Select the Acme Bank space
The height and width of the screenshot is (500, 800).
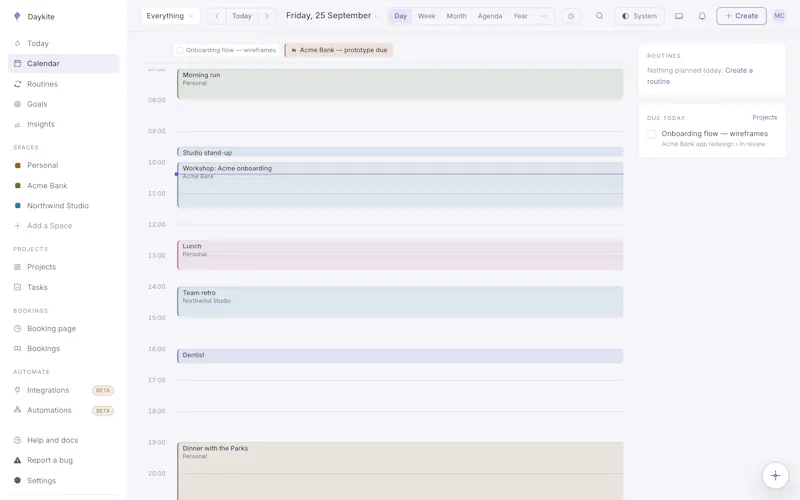[64, 186]
